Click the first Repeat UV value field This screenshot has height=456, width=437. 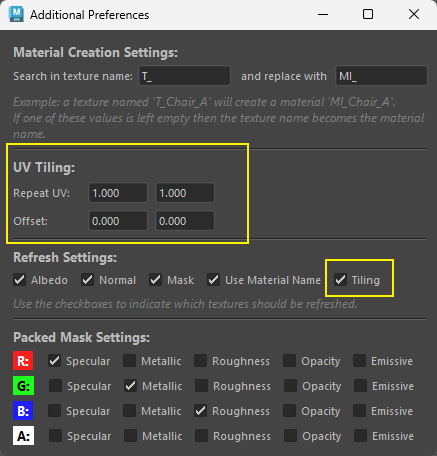118,193
